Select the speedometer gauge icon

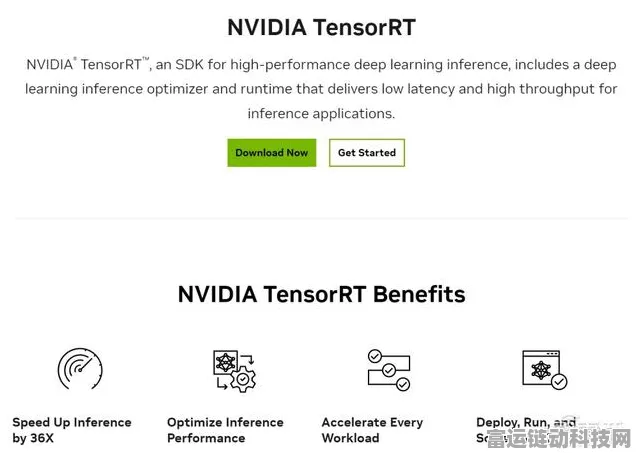coord(80,369)
